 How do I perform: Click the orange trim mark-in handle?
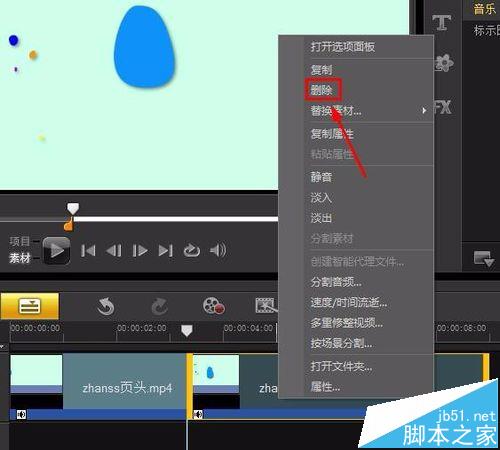point(68,225)
